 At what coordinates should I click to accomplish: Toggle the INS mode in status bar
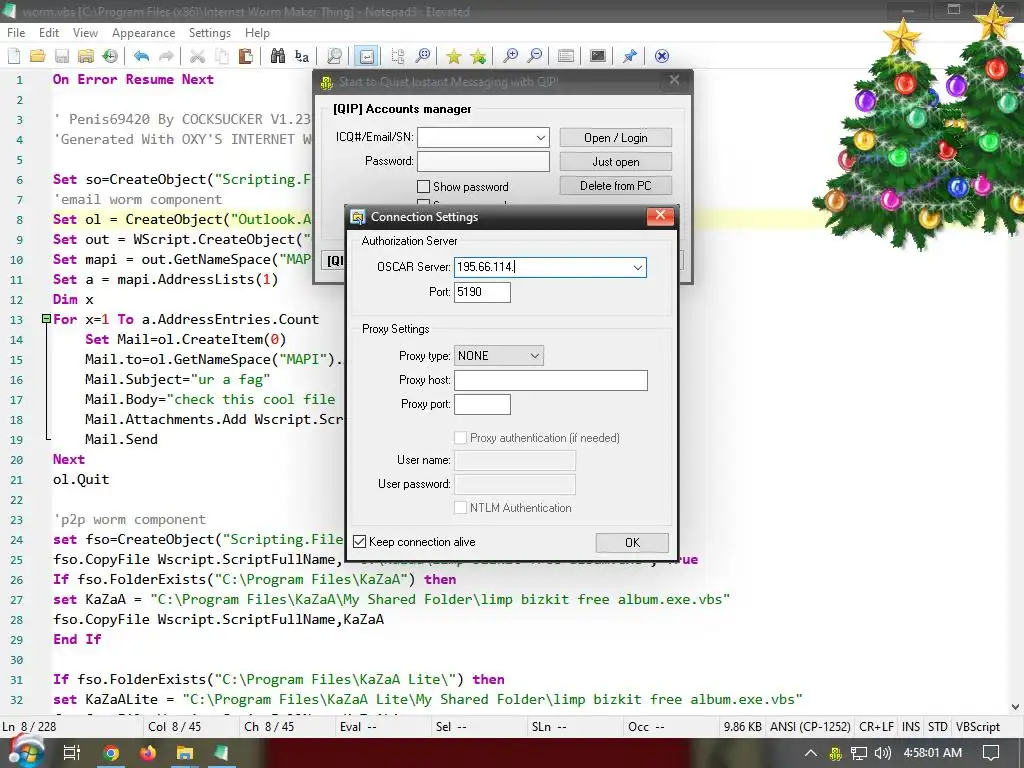click(910, 727)
